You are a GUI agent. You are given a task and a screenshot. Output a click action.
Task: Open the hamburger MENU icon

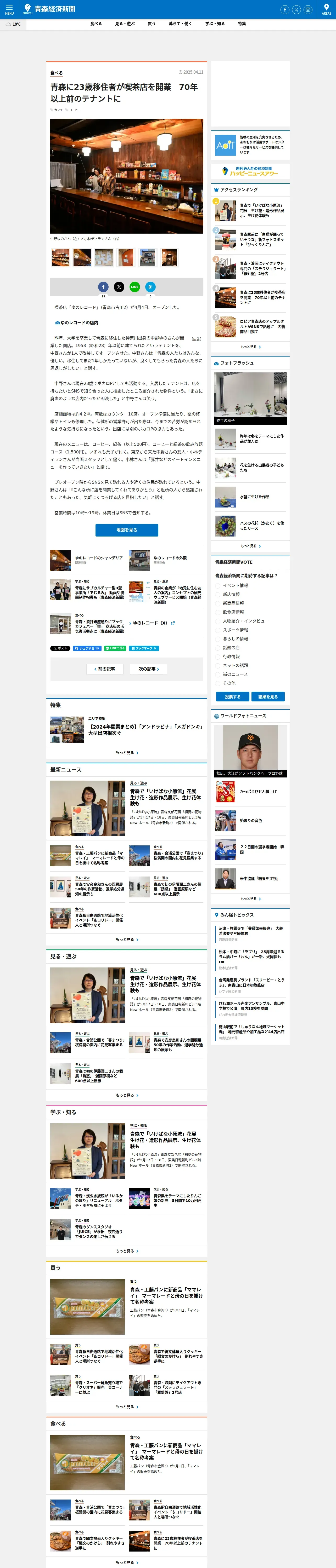click(x=9, y=9)
